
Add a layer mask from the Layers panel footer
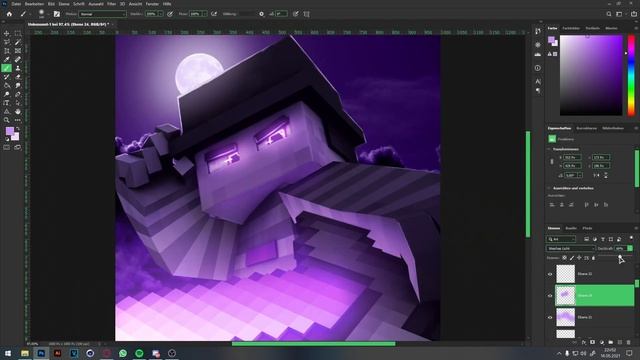coord(593,342)
